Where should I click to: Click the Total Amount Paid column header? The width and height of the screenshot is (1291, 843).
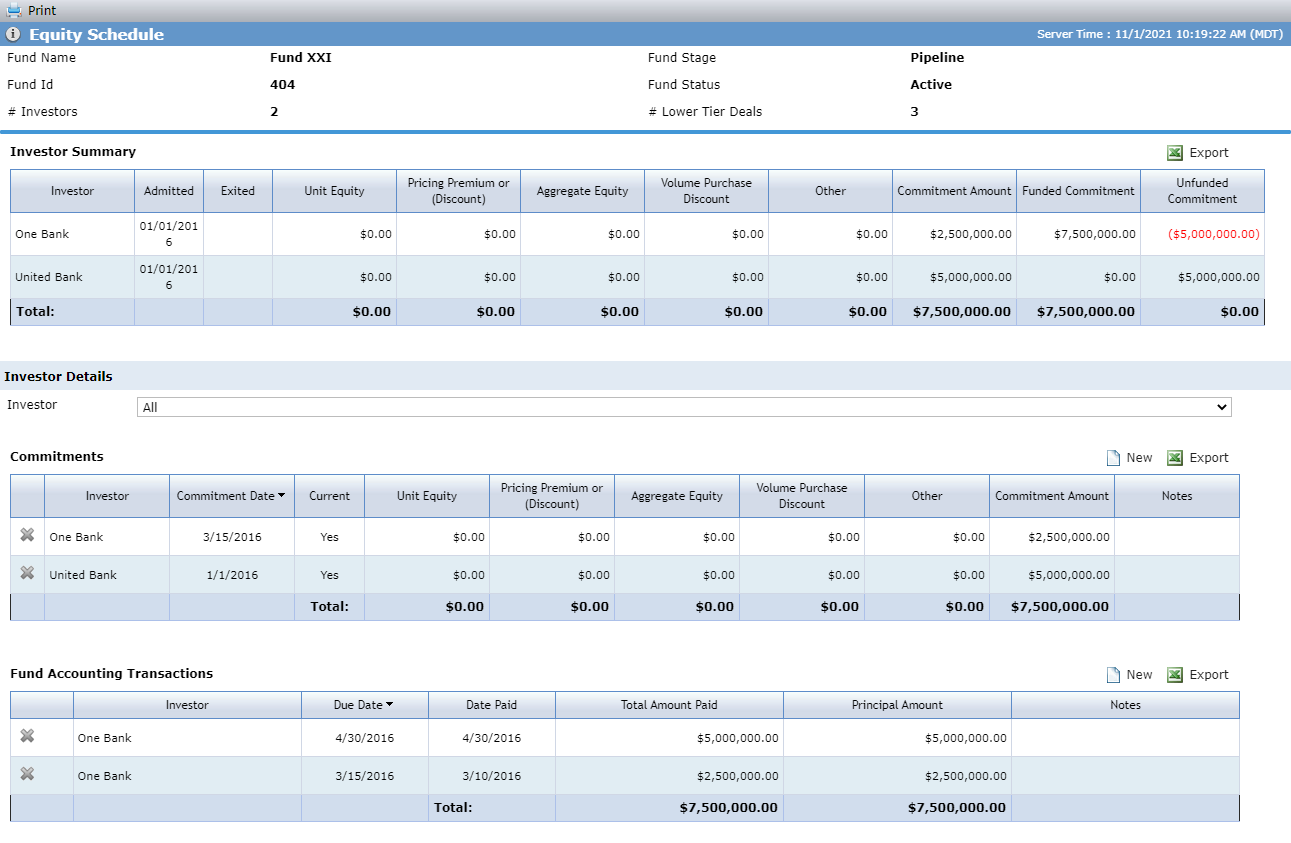(669, 705)
